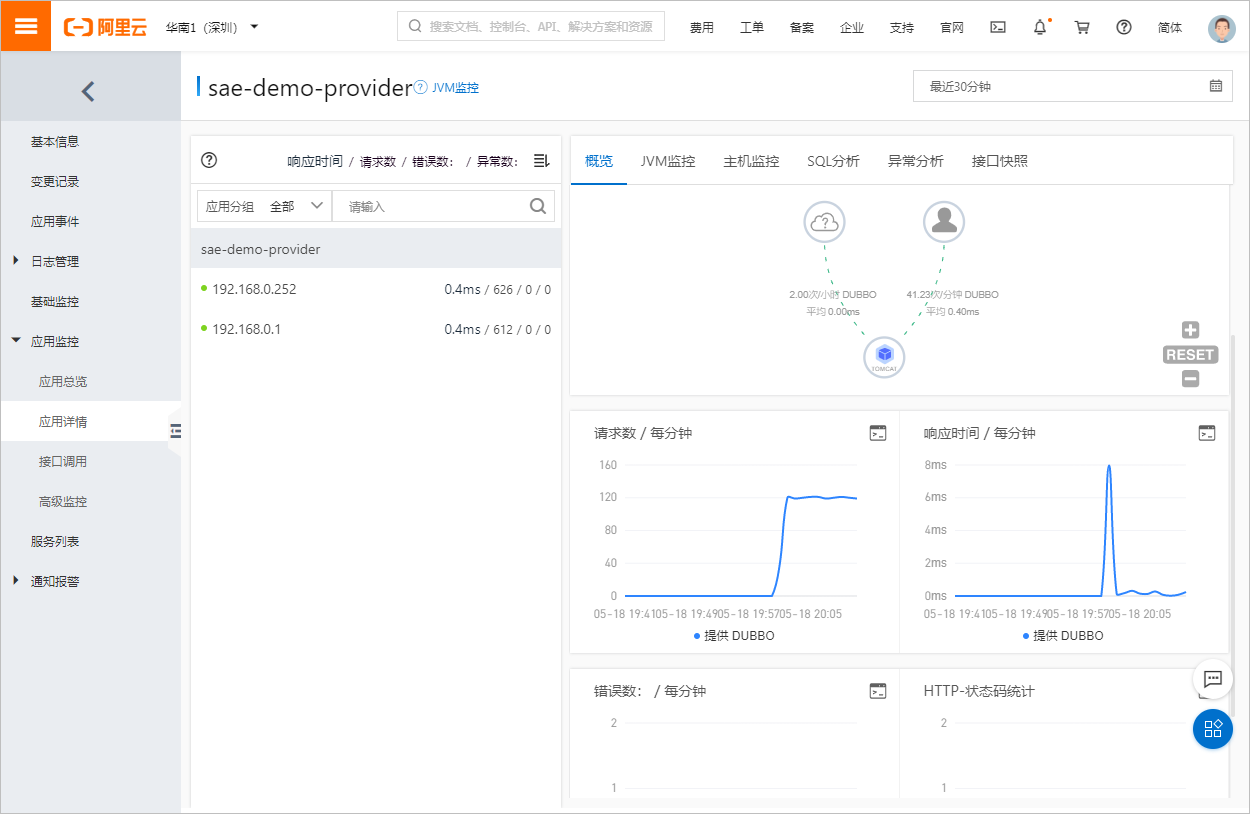Click the top search box
The height and width of the screenshot is (814, 1250).
[531, 26]
